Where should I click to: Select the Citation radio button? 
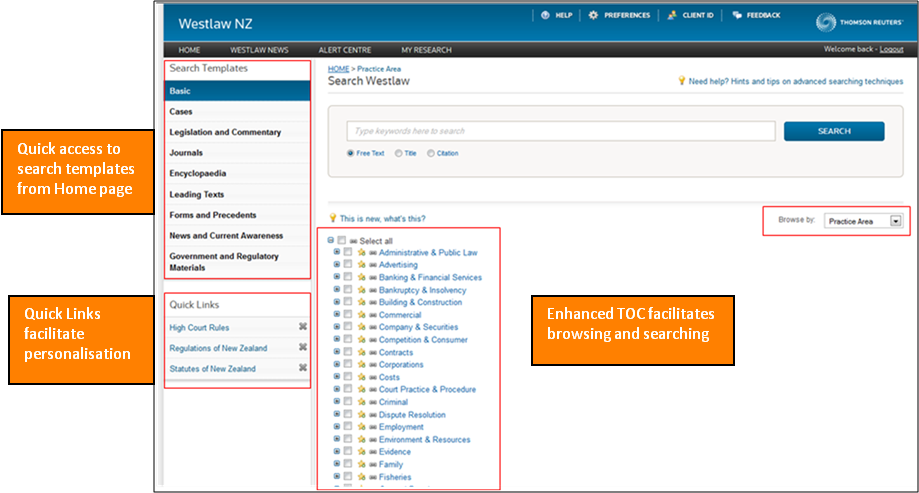pos(431,153)
